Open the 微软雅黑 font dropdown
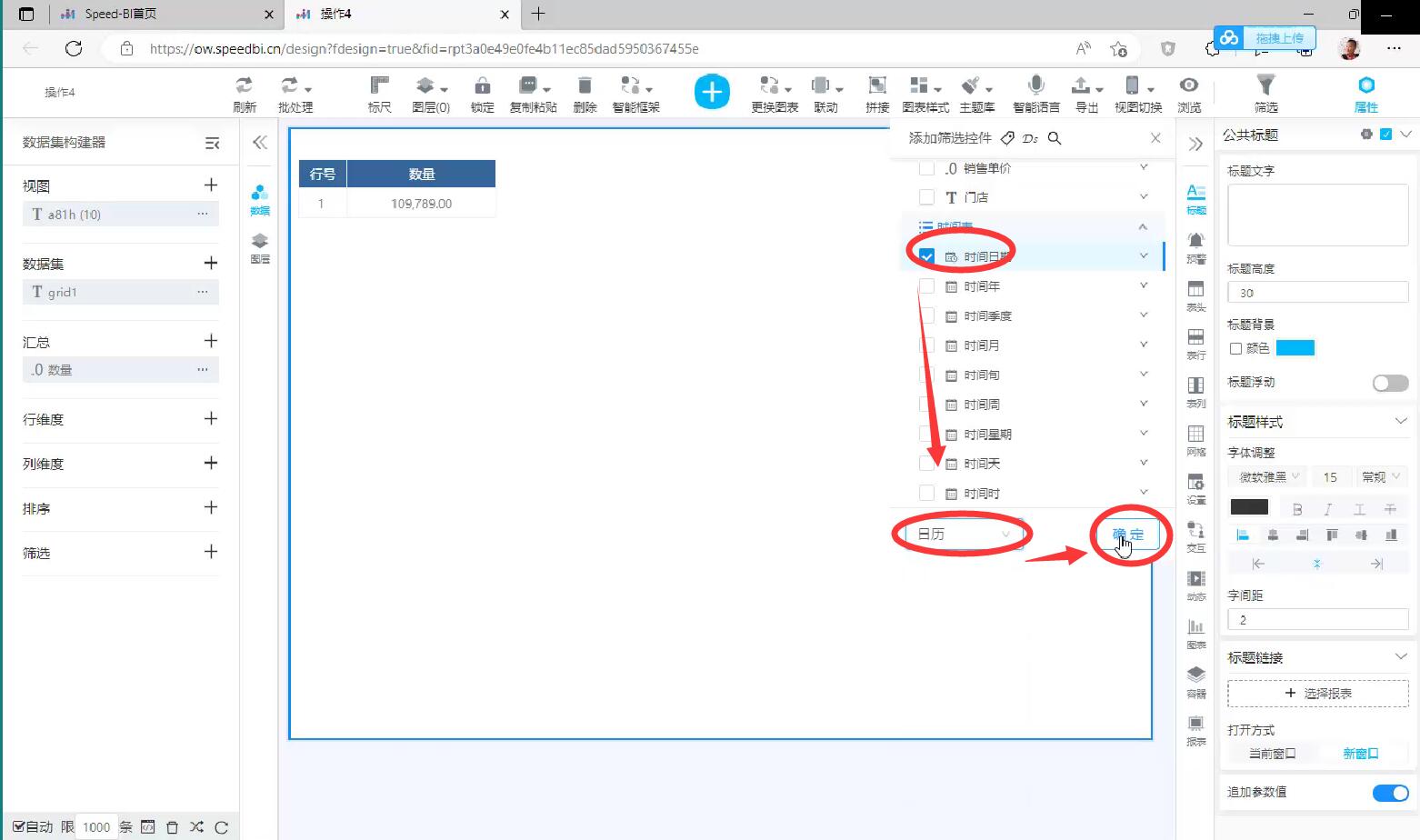This screenshot has height=840, width=1420. (1267, 477)
